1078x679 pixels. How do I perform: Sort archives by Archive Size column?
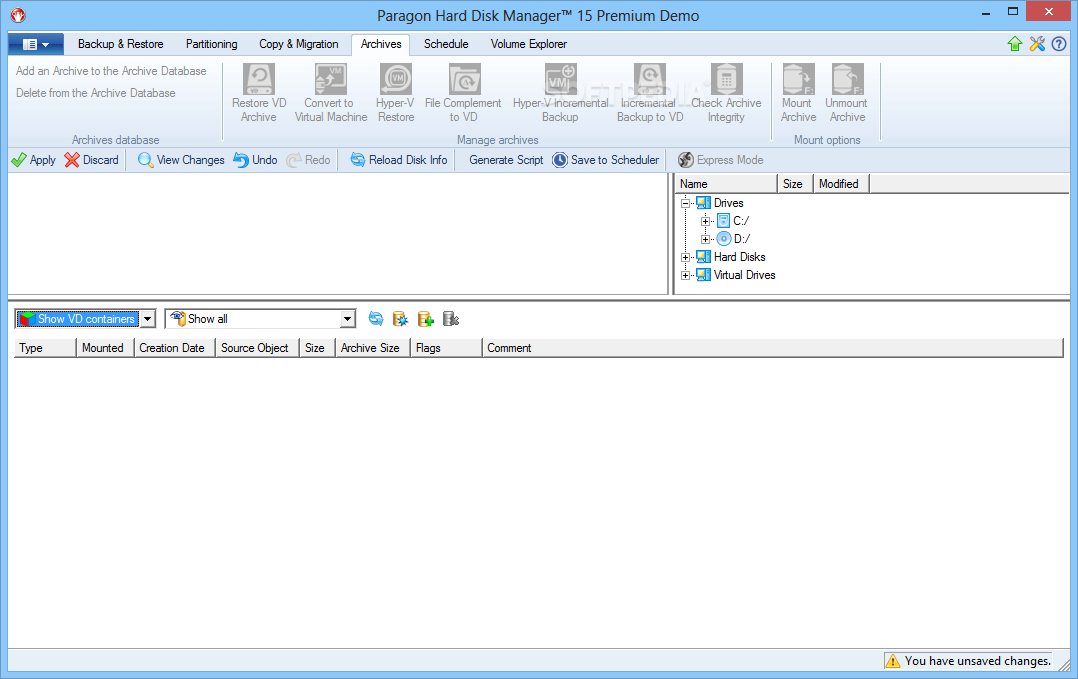tap(373, 348)
